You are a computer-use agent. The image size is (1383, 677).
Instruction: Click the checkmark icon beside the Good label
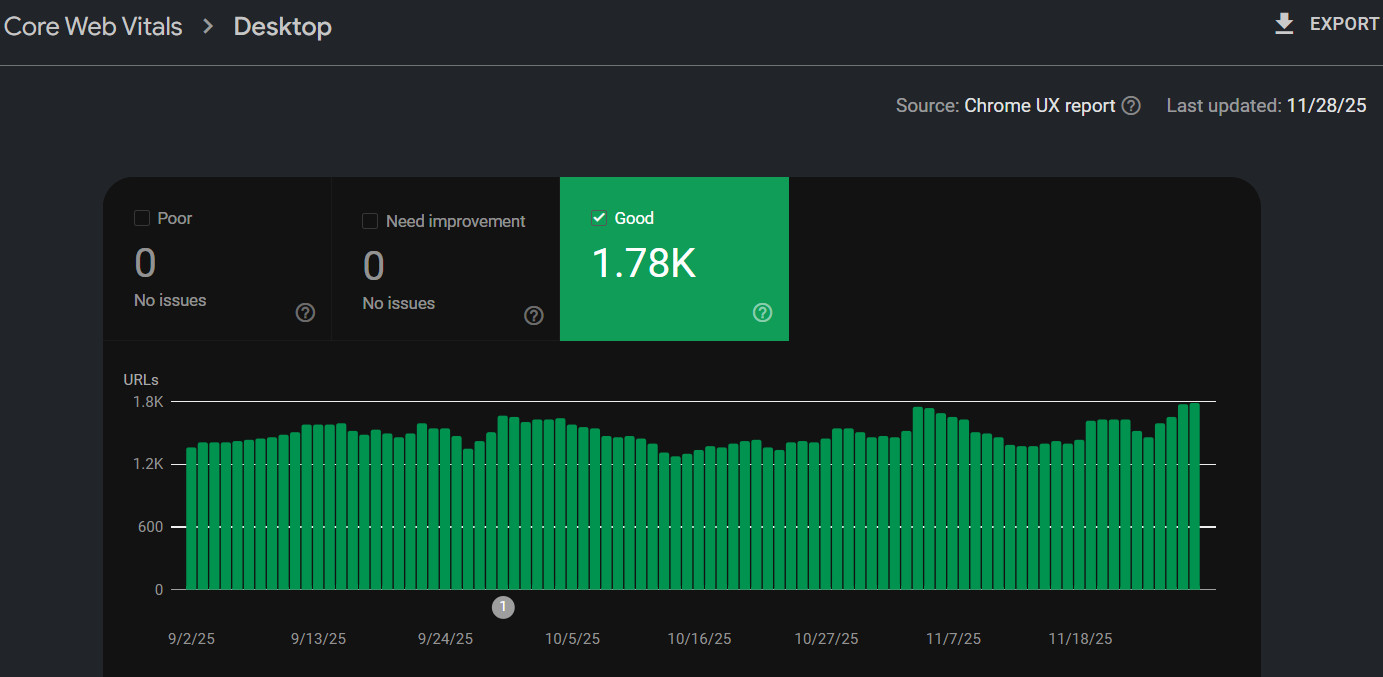coord(598,217)
